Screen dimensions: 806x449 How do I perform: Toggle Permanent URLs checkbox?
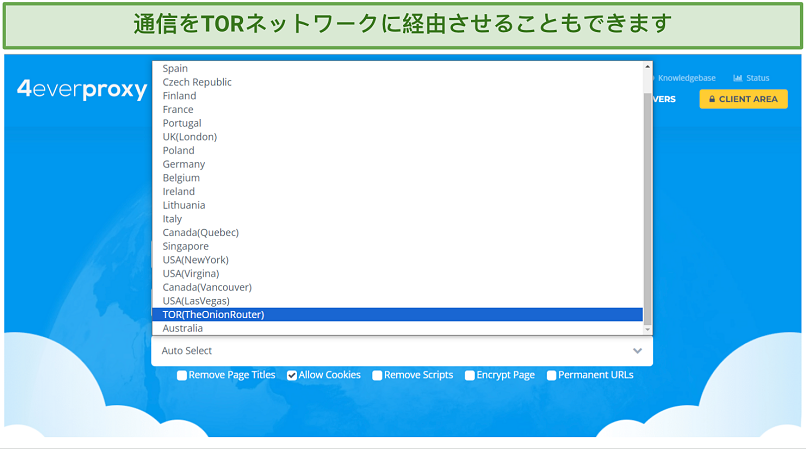click(552, 375)
